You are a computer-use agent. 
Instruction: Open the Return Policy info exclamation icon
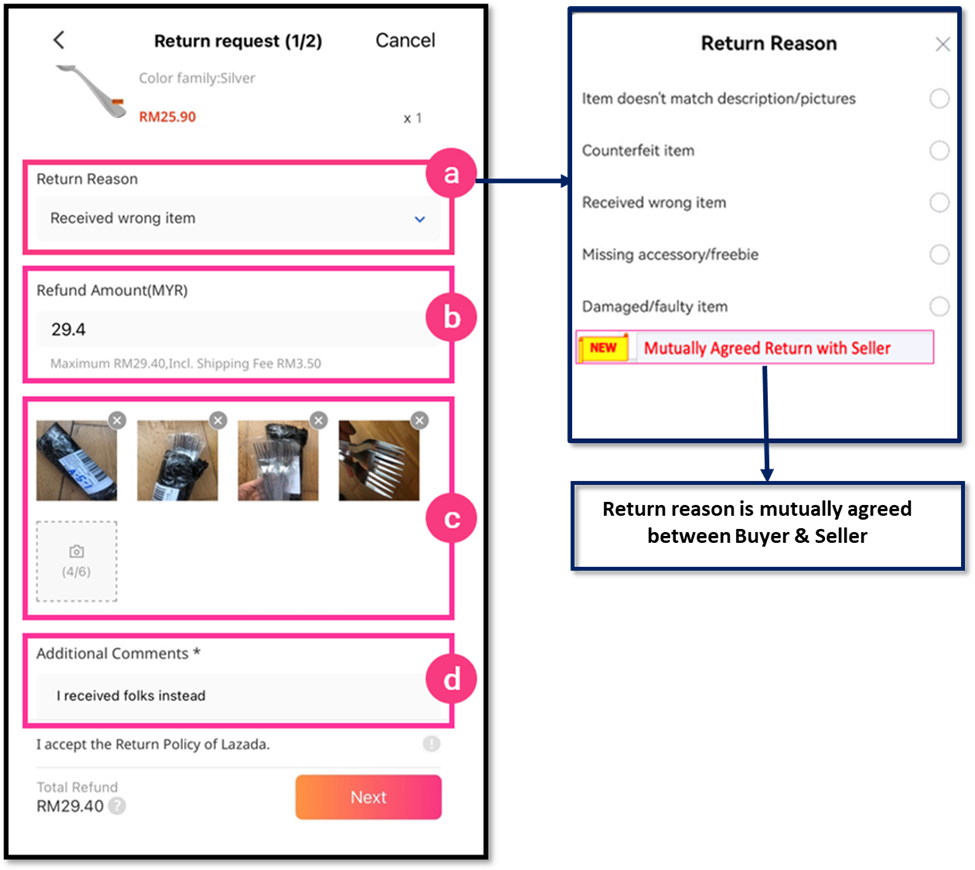coord(432,744)
